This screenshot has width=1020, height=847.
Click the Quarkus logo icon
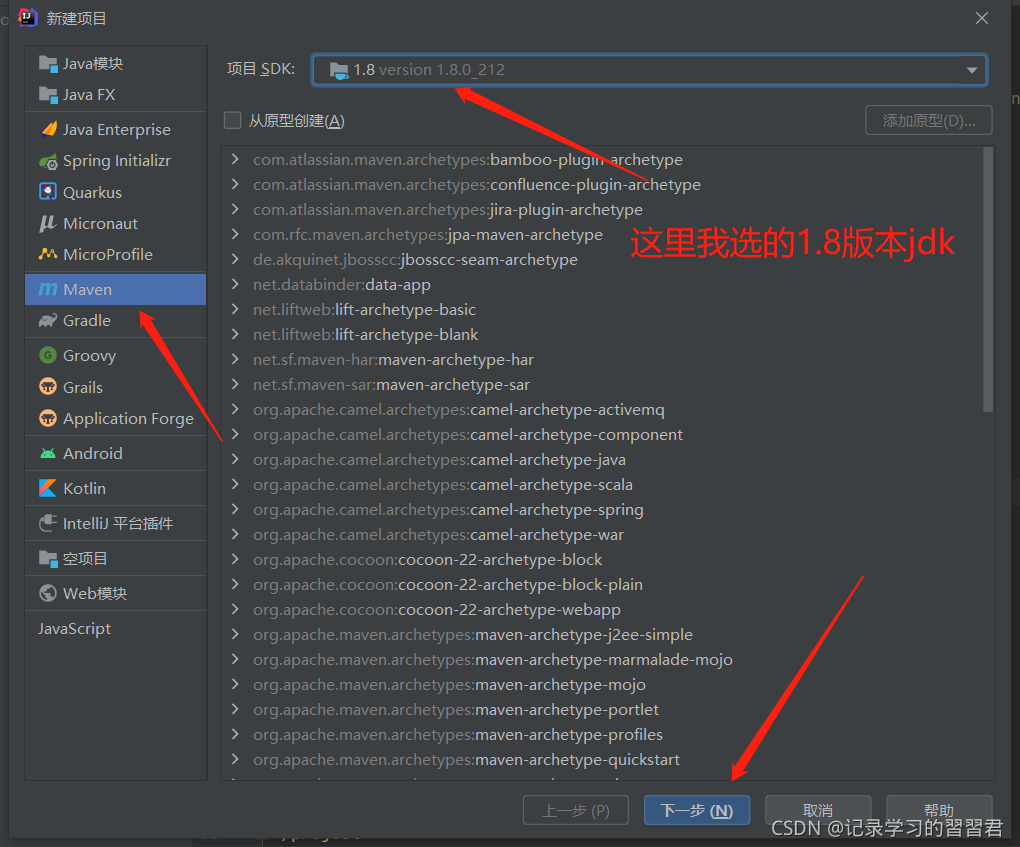(48, 192)
